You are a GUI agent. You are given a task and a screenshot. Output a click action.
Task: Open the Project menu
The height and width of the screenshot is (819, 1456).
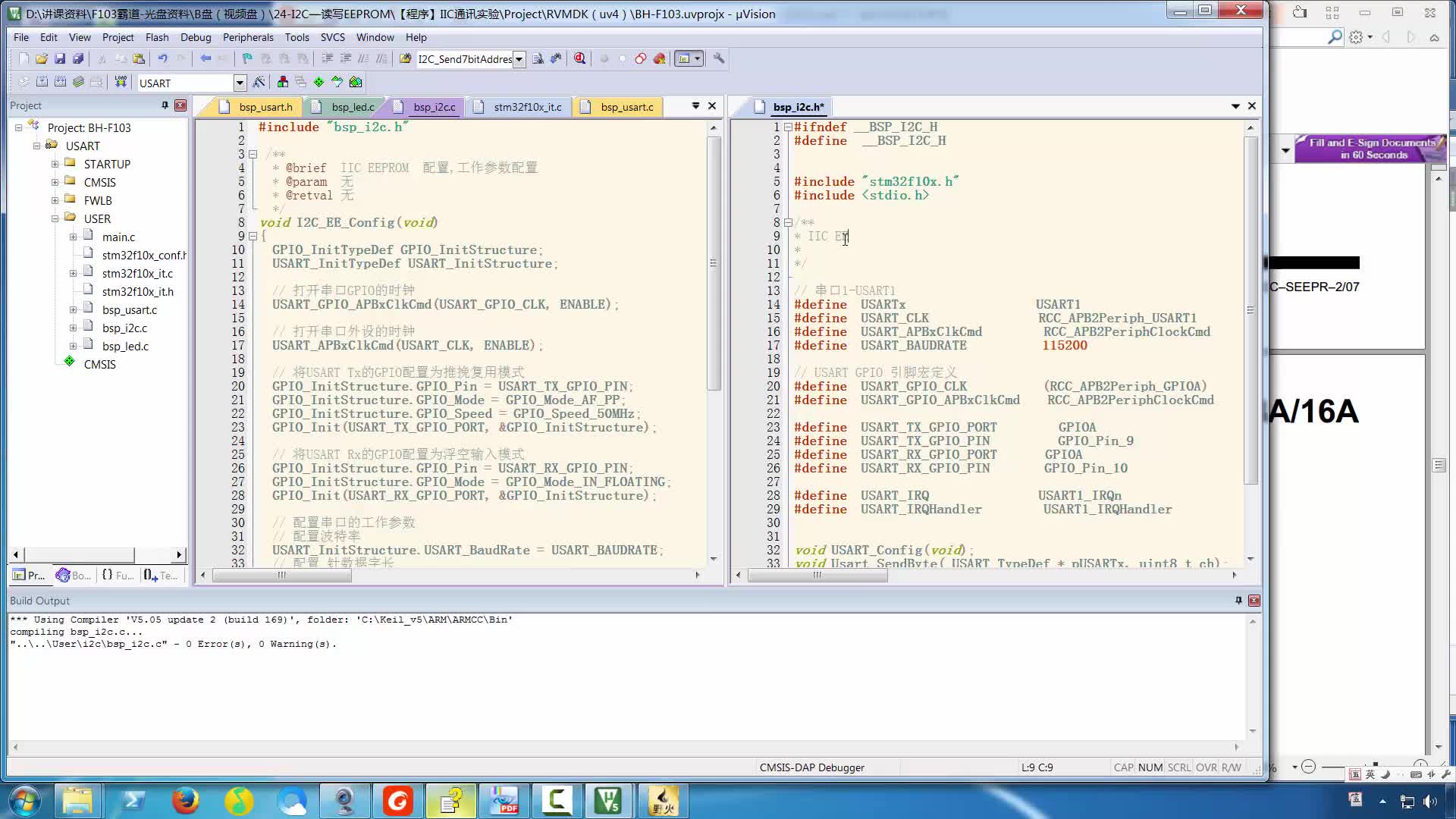pos(118,37)
